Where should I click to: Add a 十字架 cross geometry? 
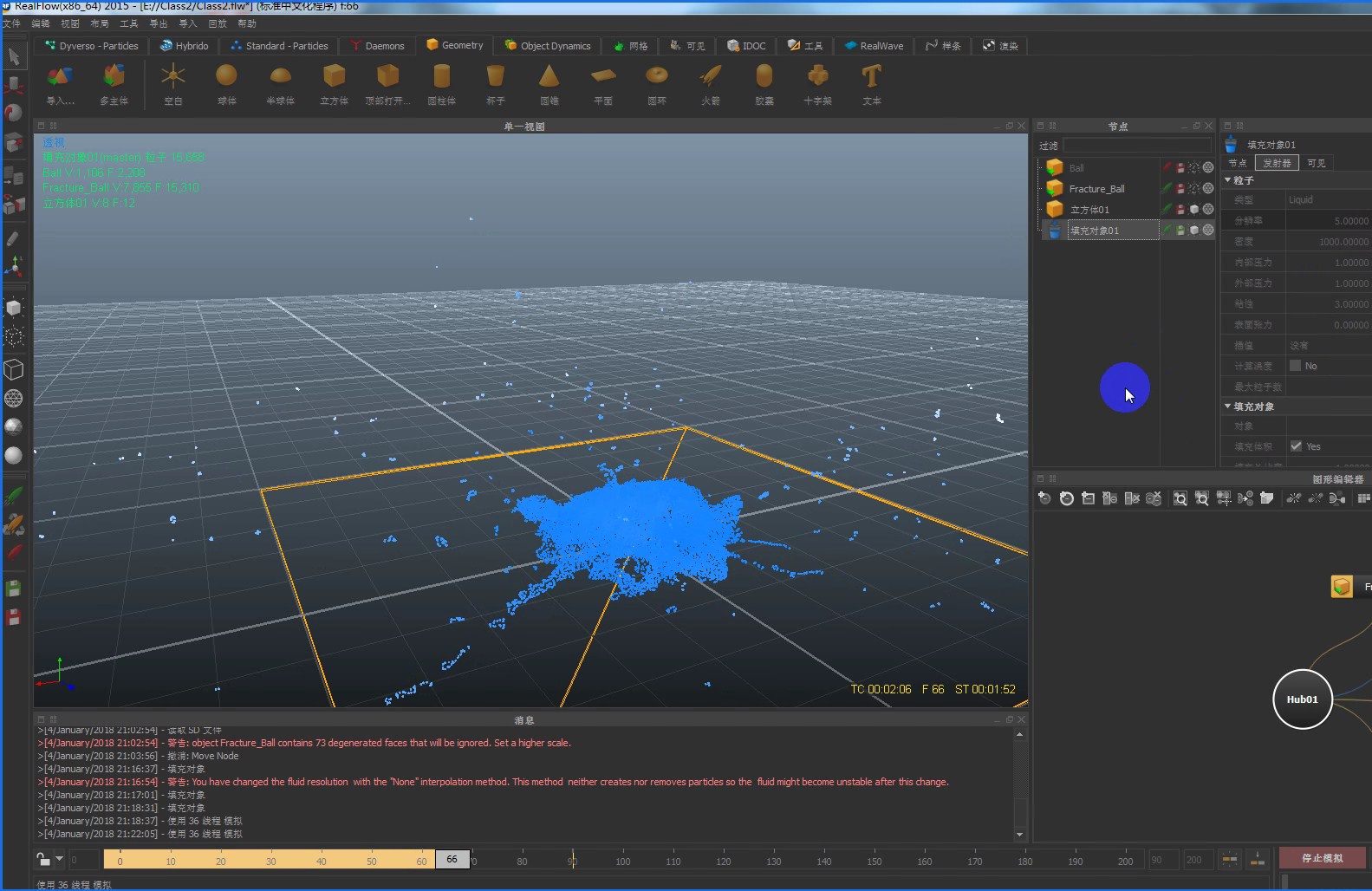point(817,77)
